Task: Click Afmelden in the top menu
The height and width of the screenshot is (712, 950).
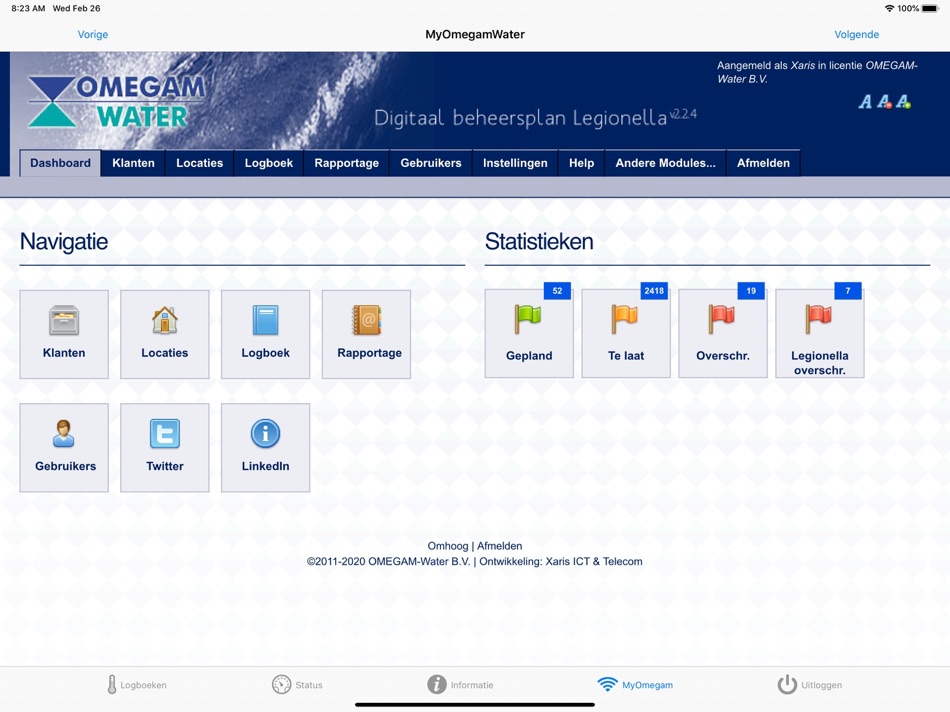Action: (763, 163)
